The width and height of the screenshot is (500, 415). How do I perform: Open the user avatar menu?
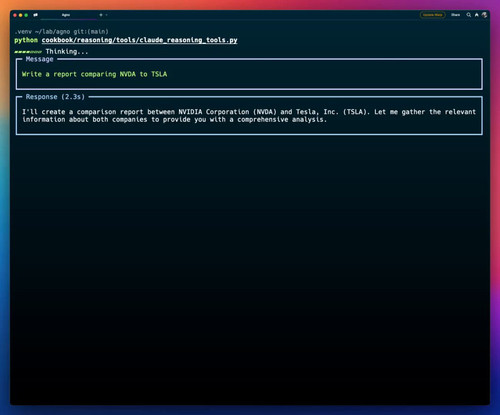pyautogui.click(x=484, y=15)
